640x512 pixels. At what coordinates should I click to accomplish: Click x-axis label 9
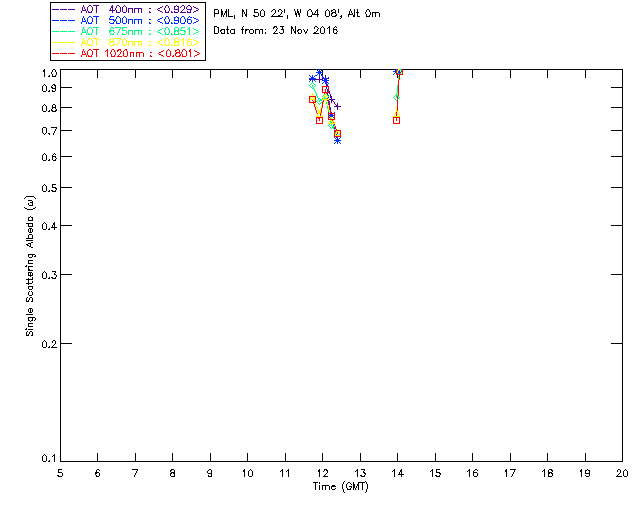210,474
